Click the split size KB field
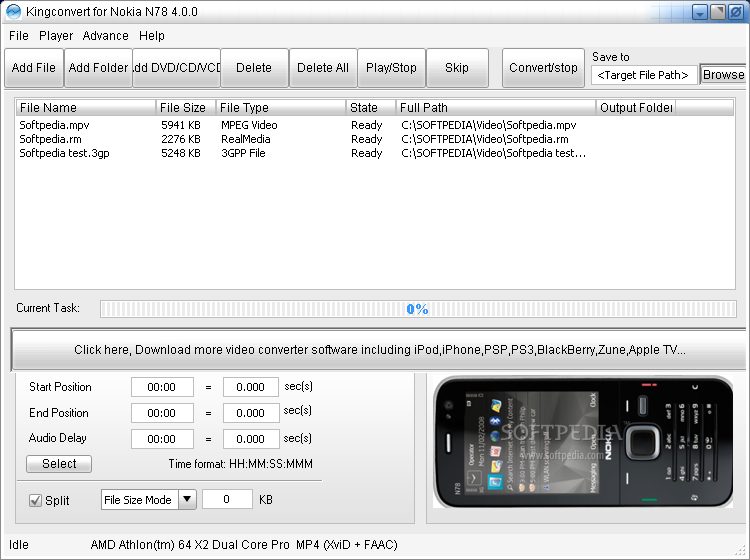 point(227,500)
